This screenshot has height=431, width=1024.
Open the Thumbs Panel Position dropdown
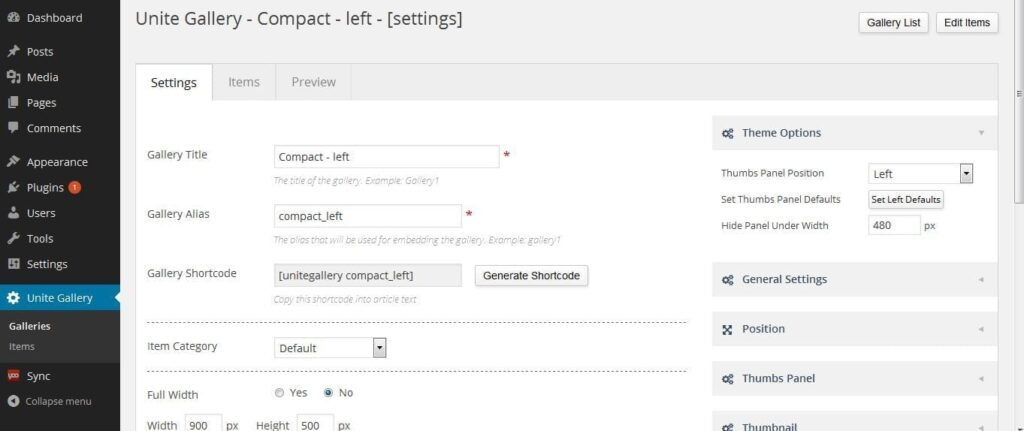click(x=921, y=174)
